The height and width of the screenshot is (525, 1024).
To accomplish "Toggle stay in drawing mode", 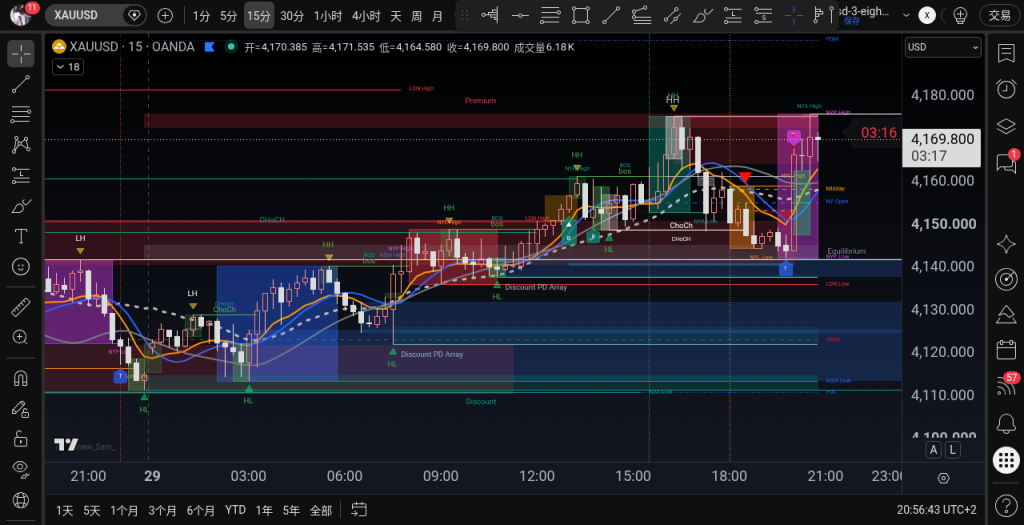I will [x=21, y=409].
